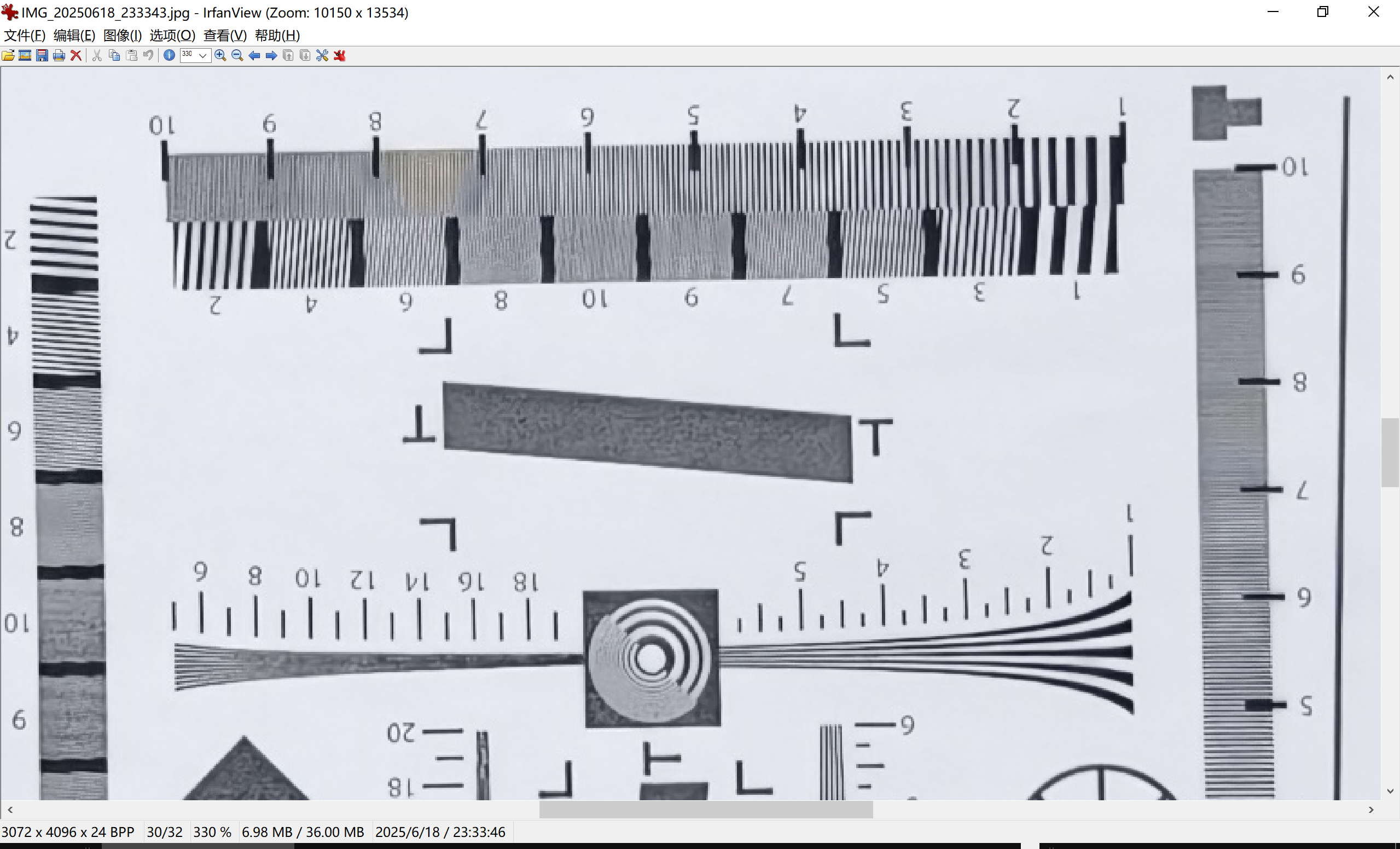The width and height of the screenshot is (1400, 849).
Task: Click the Copy icon in toolbar
Action: click(x=114, y=55)
